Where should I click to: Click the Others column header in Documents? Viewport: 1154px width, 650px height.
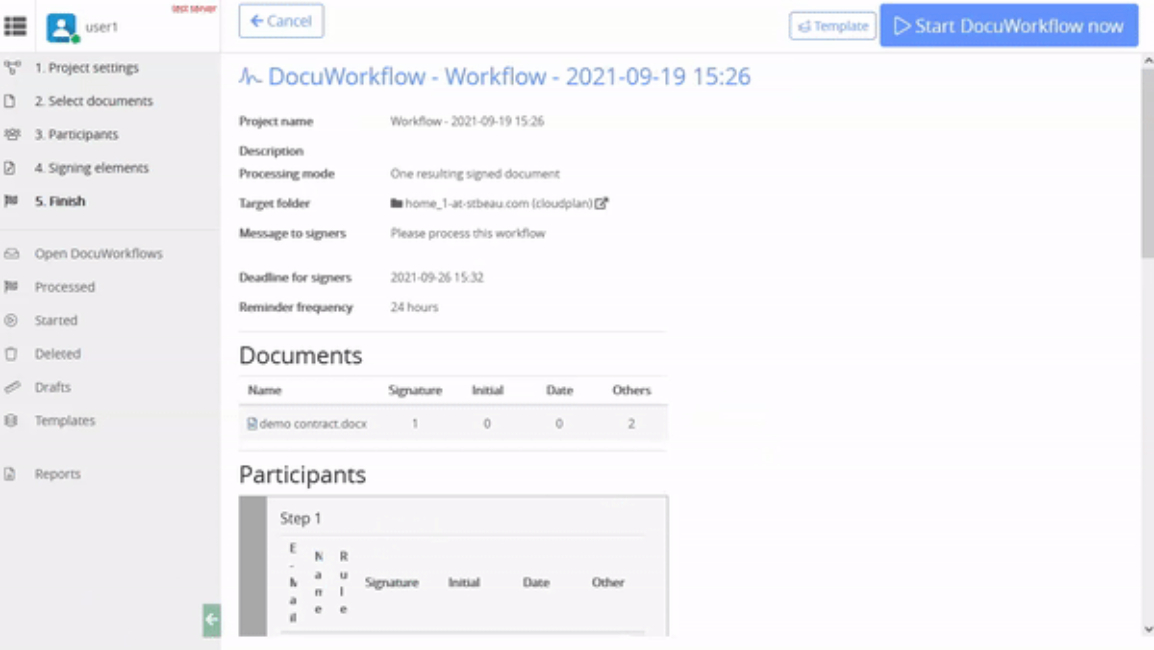[x=631, y=390]
